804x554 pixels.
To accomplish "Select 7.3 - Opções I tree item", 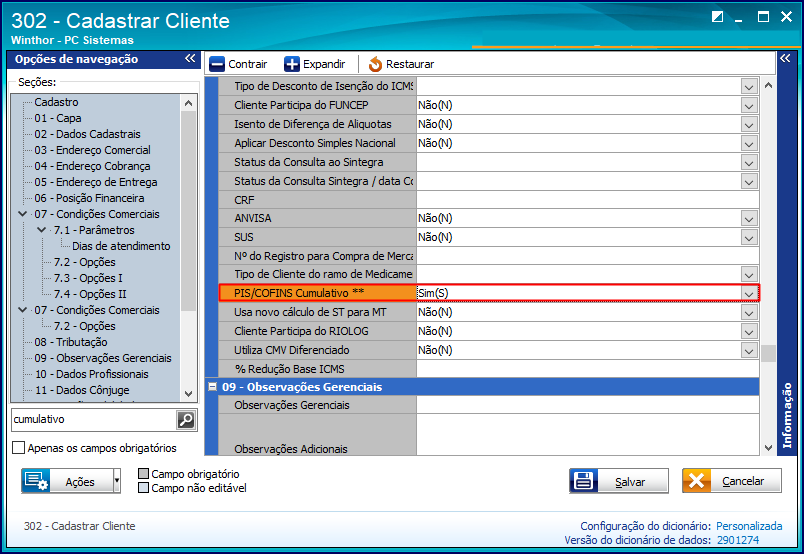I will (88, 278).
